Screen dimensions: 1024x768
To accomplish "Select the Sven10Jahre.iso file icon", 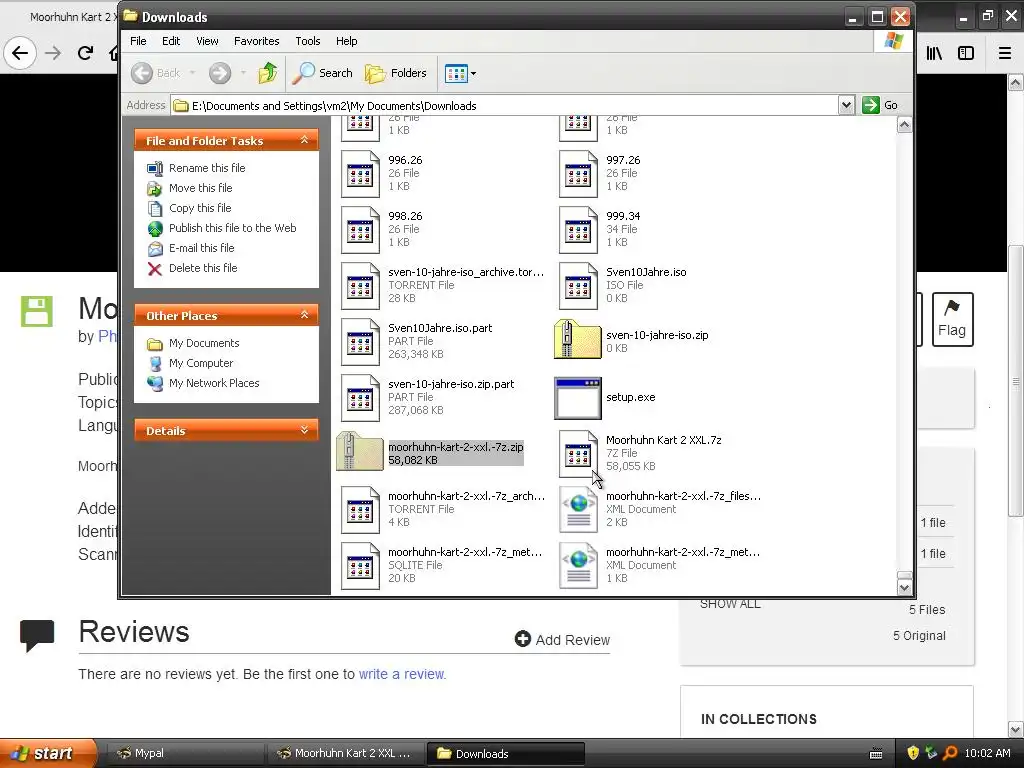I will [578, 286].
